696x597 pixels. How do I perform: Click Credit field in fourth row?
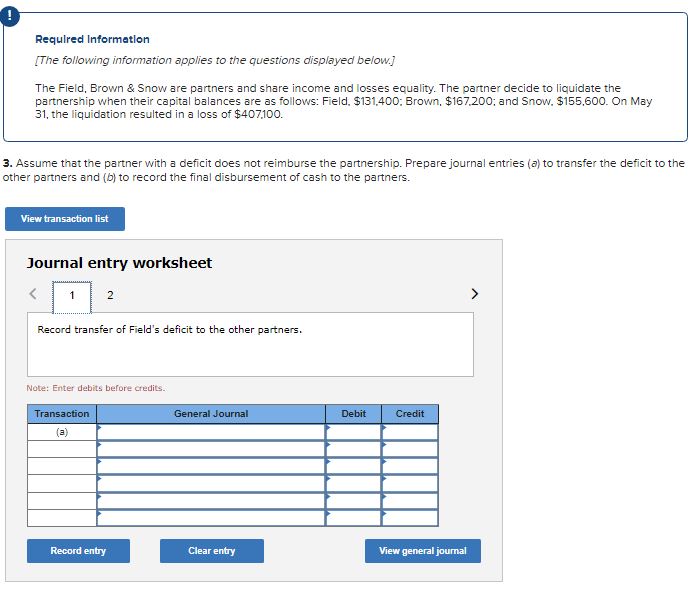[410, 483]
